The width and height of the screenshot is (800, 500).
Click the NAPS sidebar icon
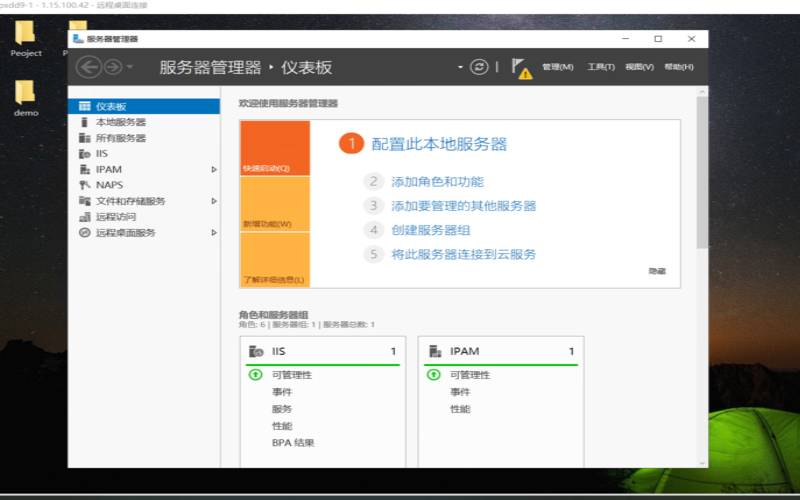[85, 185]
